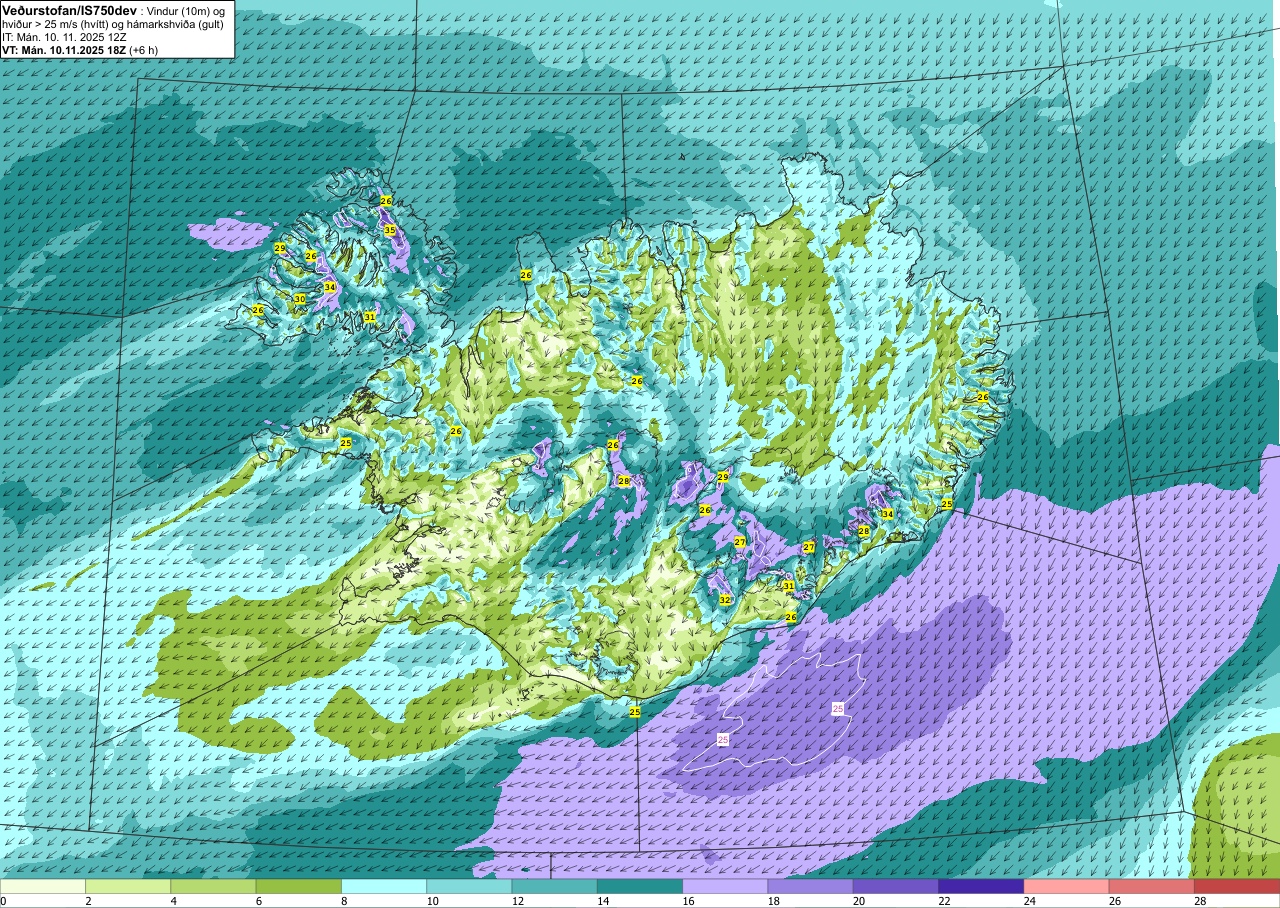Click the yellow gust label 35
The width and height of the screenshot is (1280, 908).
point(390,231)
